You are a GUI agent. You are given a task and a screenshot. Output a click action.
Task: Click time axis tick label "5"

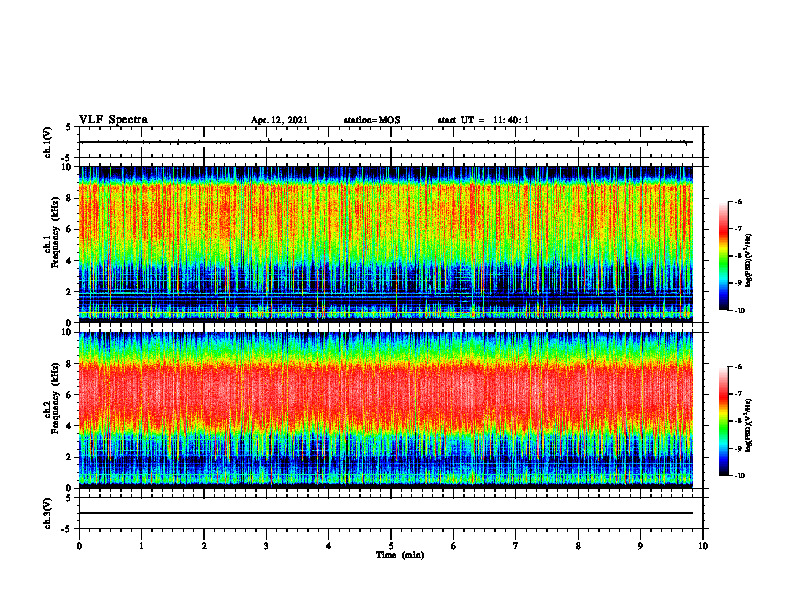pos(391,546)
